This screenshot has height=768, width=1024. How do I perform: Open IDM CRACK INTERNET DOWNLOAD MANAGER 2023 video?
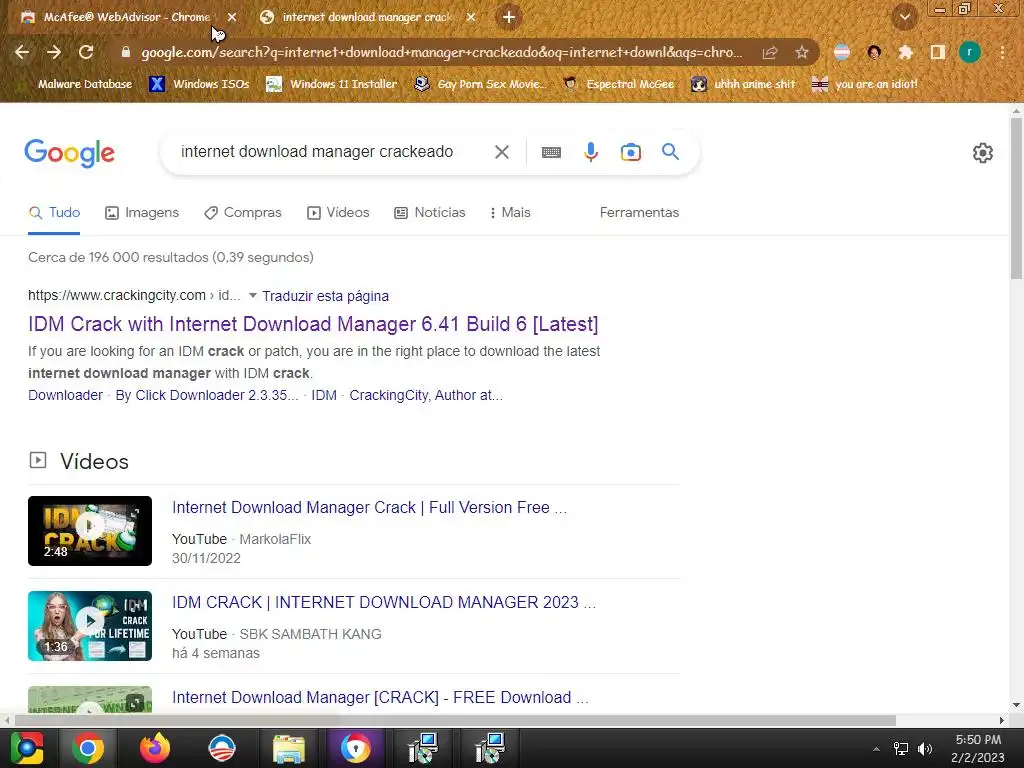[384, 602]
